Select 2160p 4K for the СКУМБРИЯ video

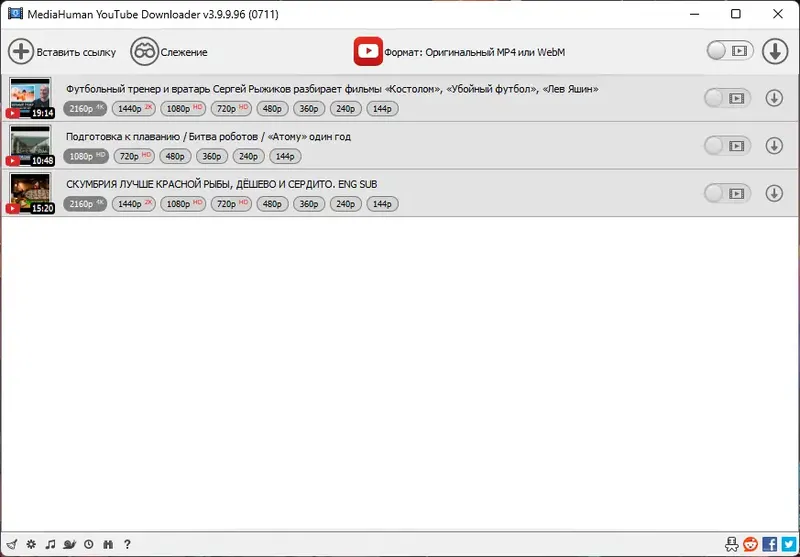click(x=85, y=204)
